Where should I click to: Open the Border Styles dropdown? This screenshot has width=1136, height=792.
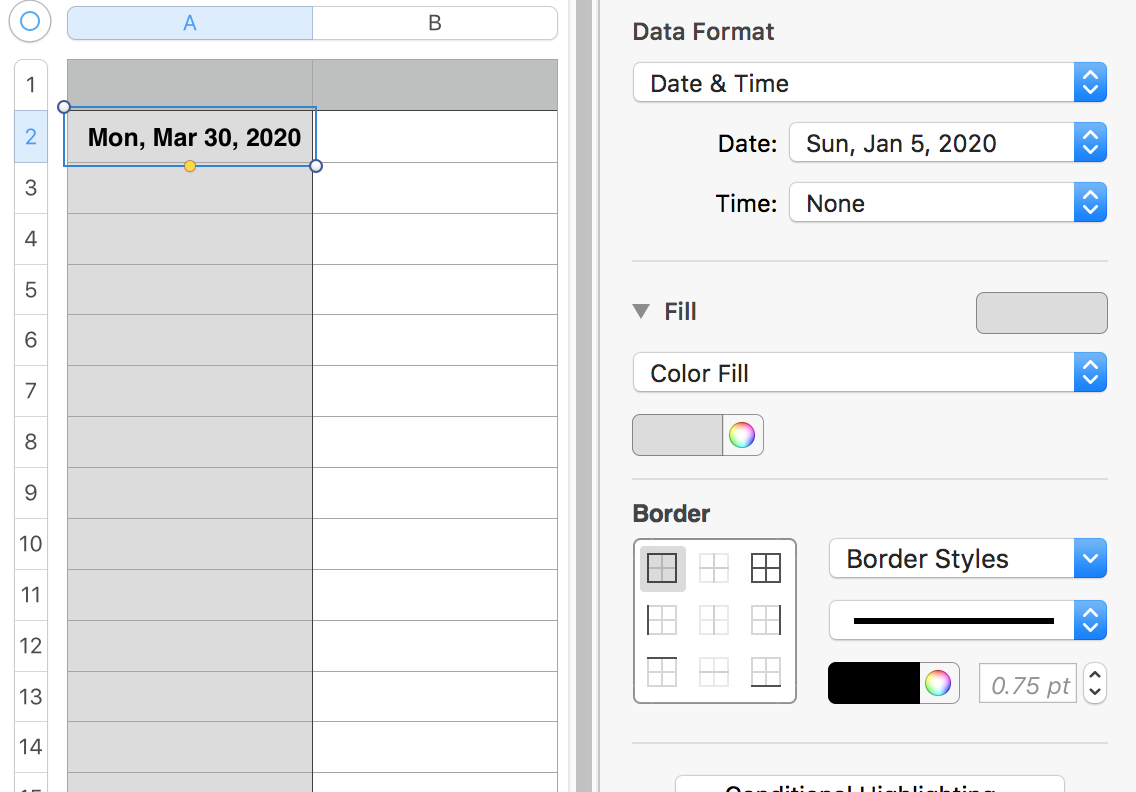click(967, 559)
